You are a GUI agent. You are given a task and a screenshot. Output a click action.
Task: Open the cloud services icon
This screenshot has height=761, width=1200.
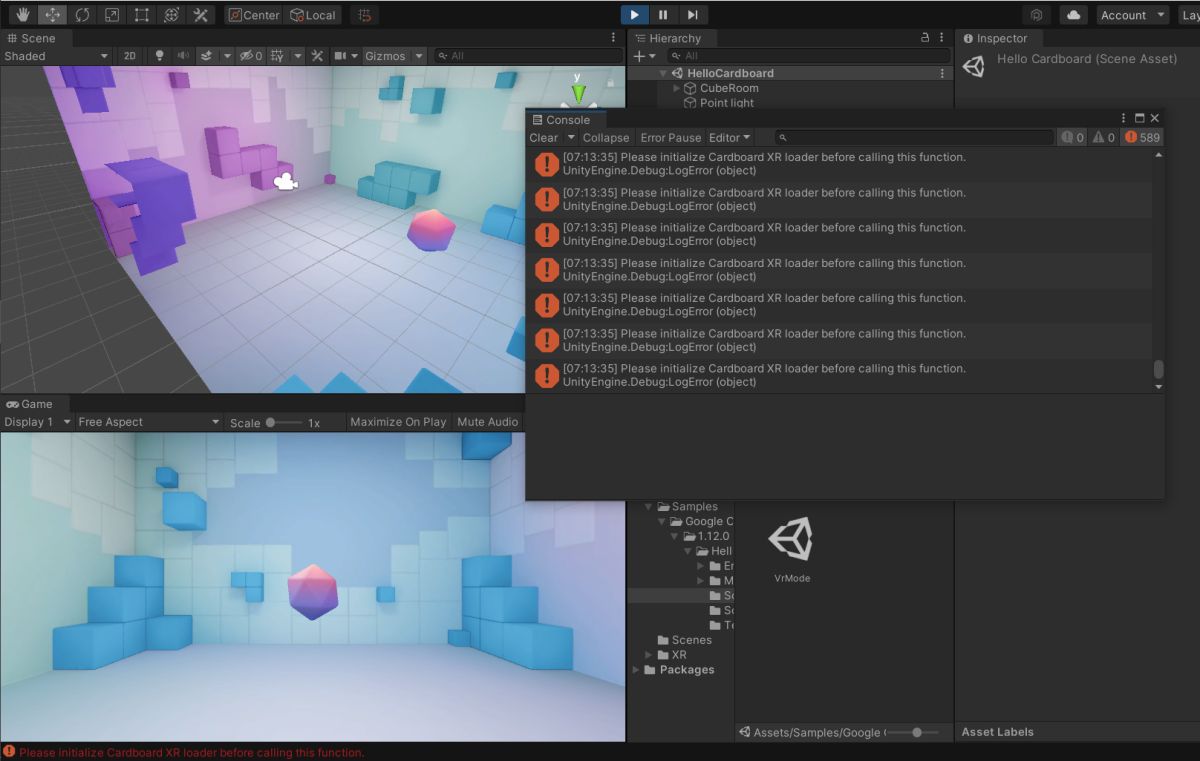point(1074,15)
